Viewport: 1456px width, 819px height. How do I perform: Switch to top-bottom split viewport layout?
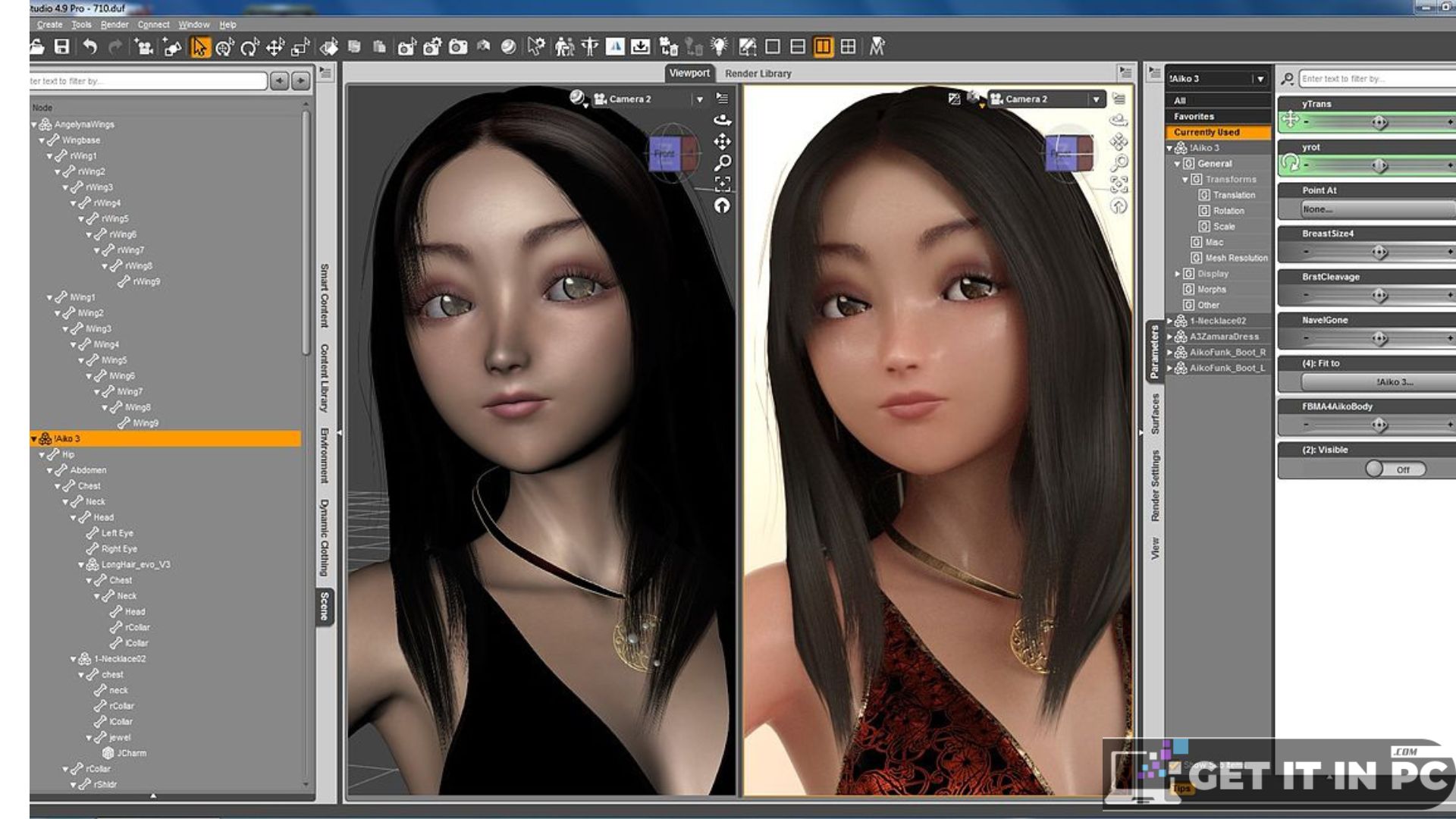pyautogui.click(x=797, y=47)
